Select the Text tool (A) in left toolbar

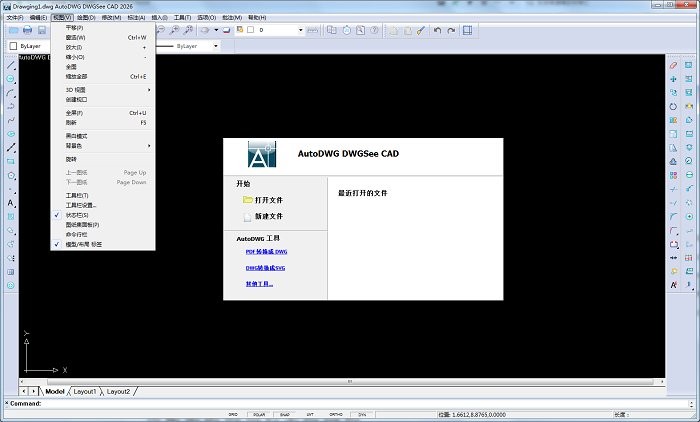tap(11, 203)
